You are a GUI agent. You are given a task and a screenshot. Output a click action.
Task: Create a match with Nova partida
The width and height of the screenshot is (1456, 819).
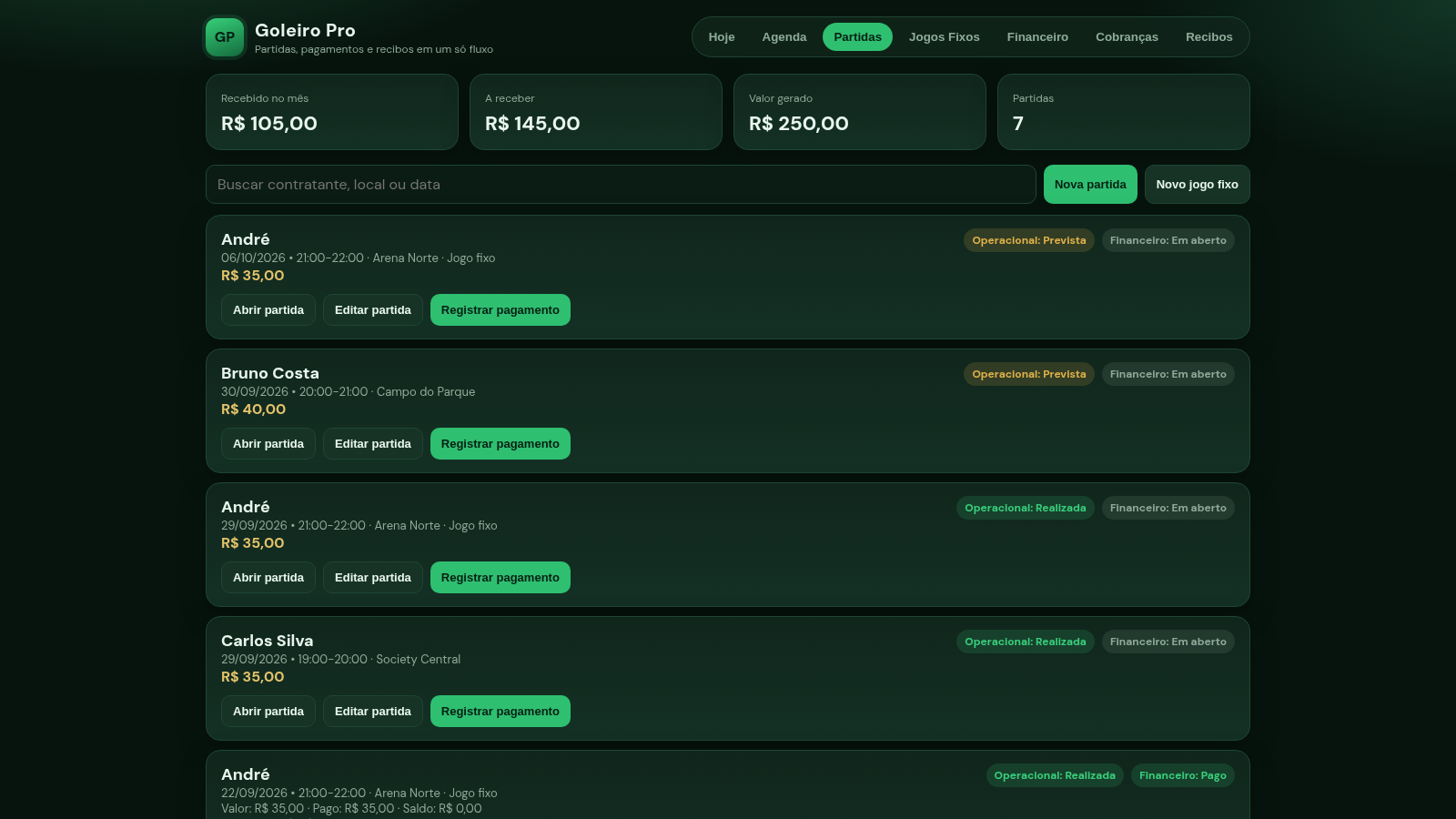(x=1090, y=184)
